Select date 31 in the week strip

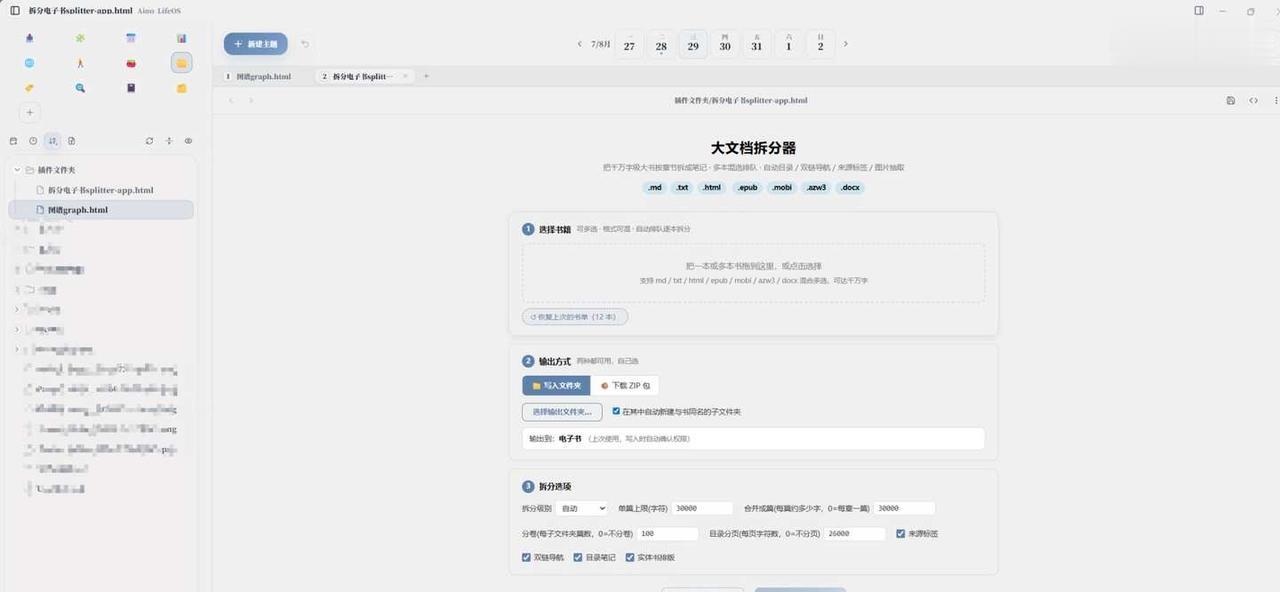(757, 44)
